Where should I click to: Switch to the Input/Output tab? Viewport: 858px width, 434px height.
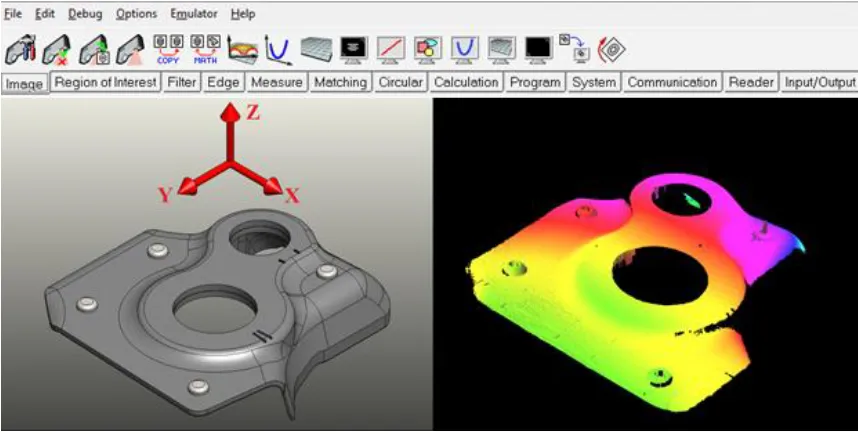coord(819,82)
